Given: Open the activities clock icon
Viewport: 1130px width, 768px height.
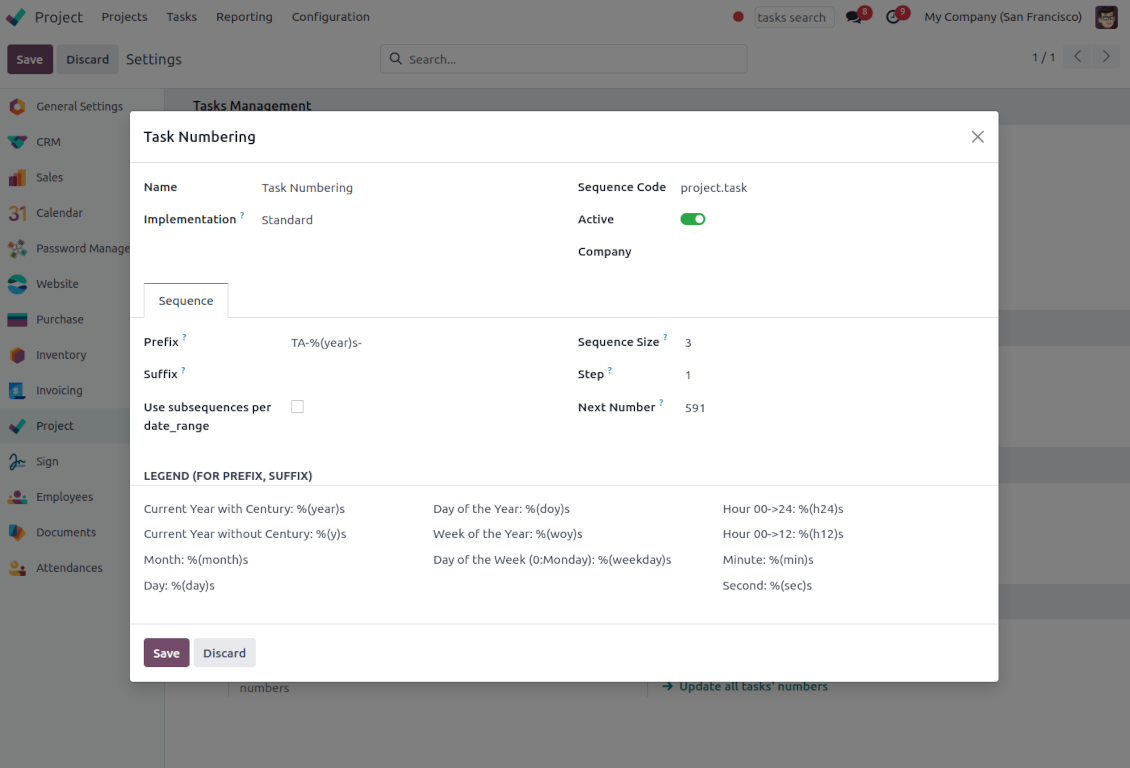Looking at the screenshot, I should (894, 17).
